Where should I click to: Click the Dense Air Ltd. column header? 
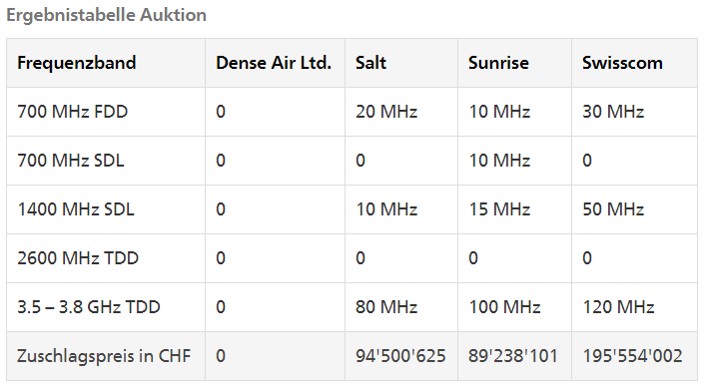(273, 63)
